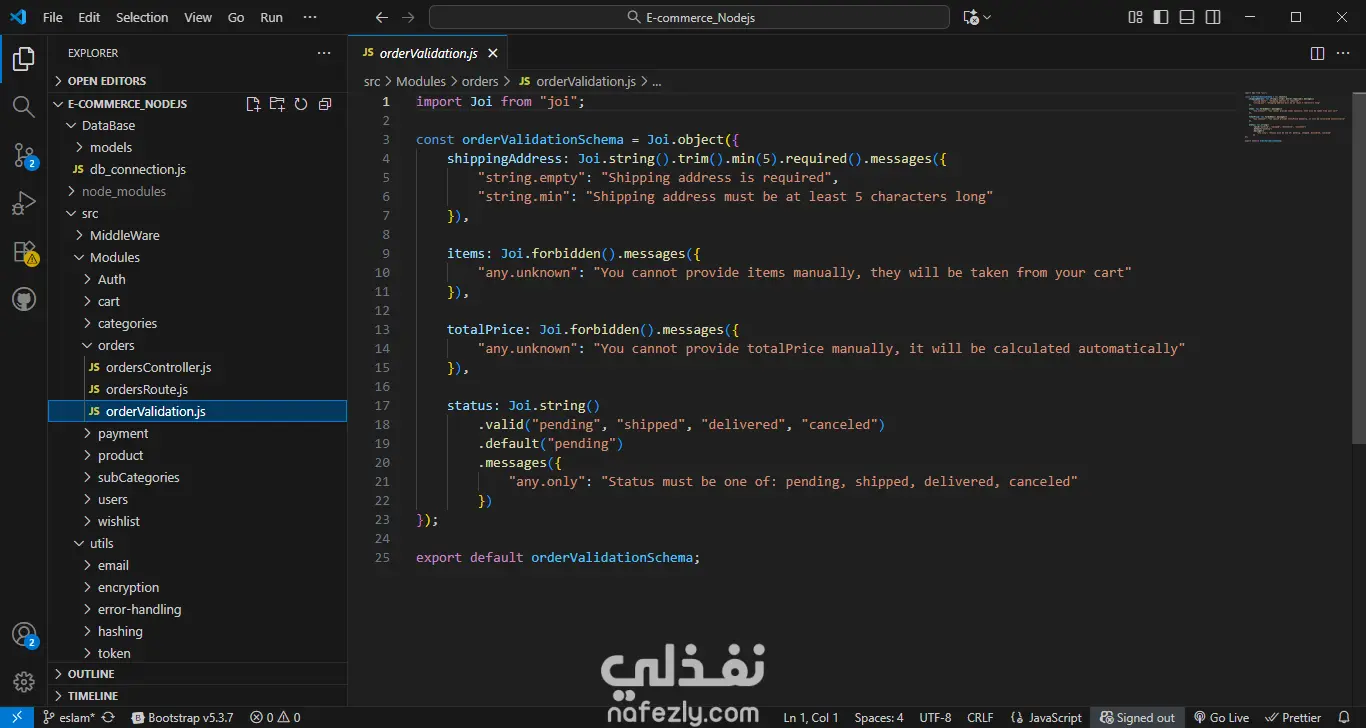Open the Run and Debug view
Viewport: 1366px width, 728px height.
(23, 204)
